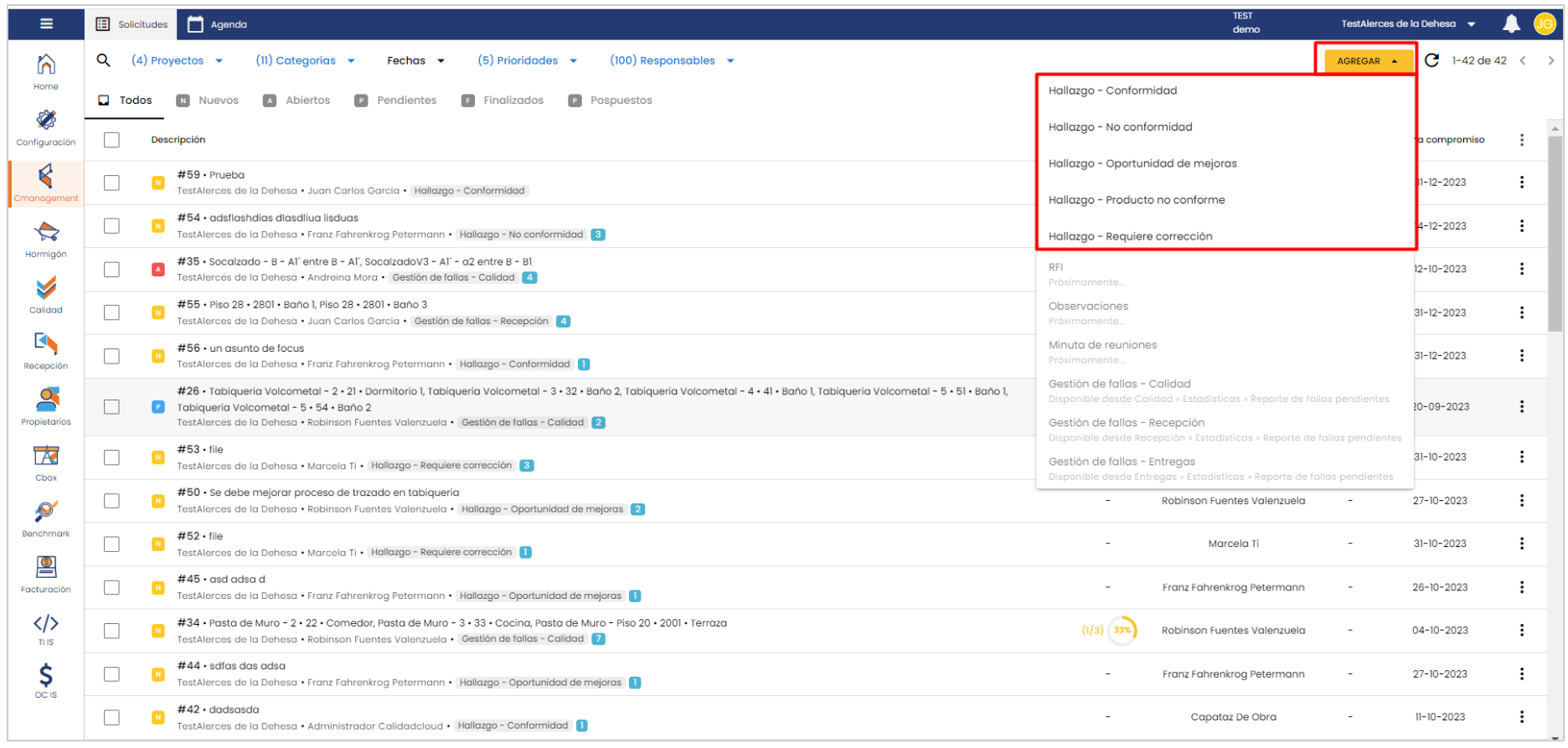
Task: Open the hamburger menu icon
Action: click(46, 24)
